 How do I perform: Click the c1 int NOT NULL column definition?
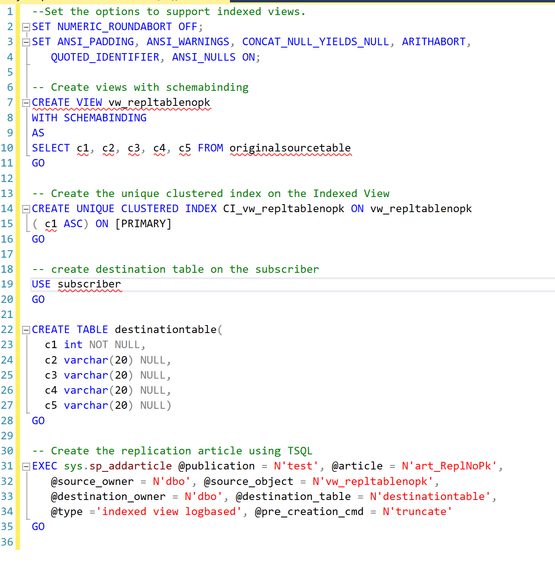coord(95,345)
